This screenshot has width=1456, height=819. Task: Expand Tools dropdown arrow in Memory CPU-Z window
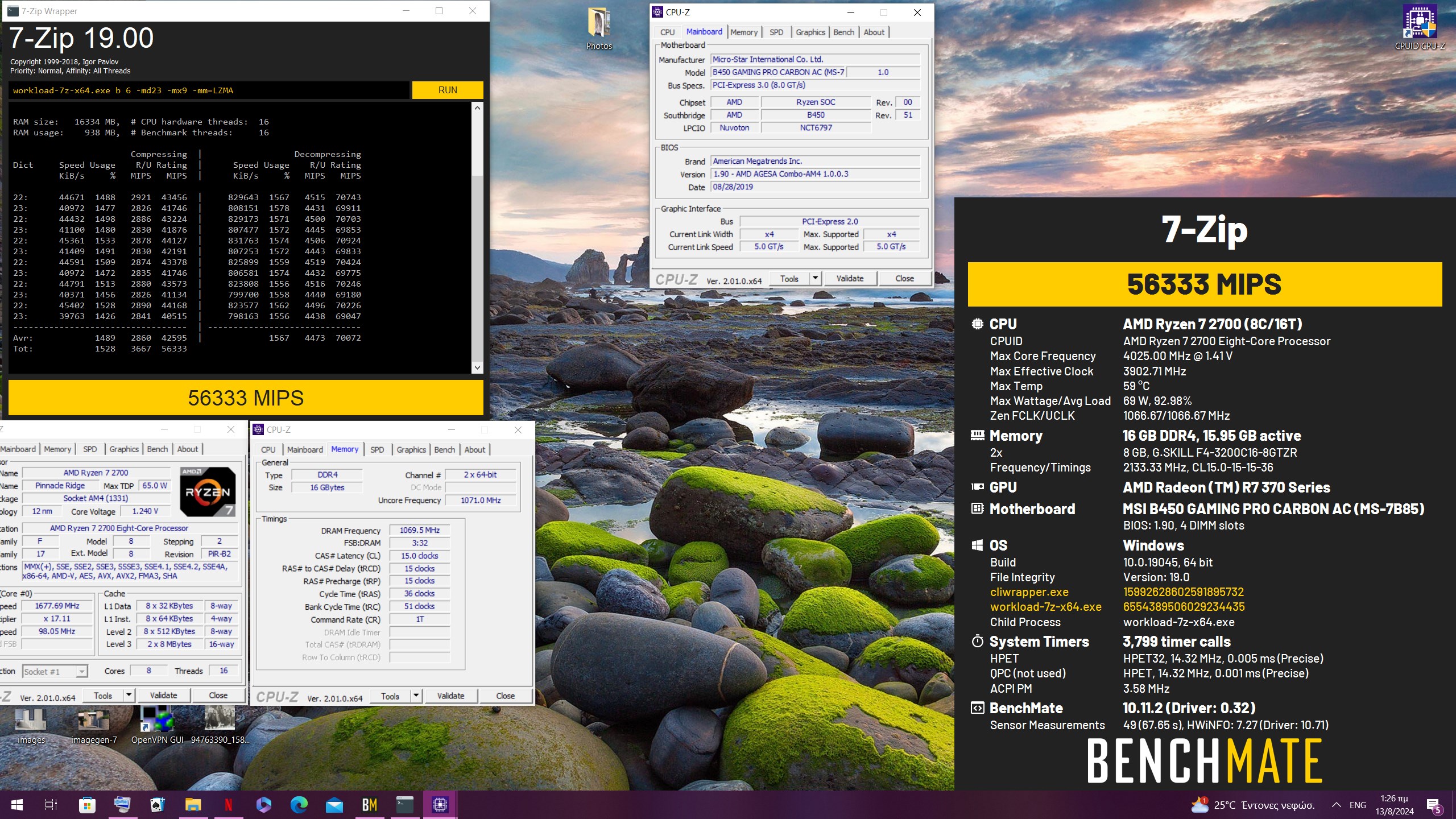[x=416, y=696]
